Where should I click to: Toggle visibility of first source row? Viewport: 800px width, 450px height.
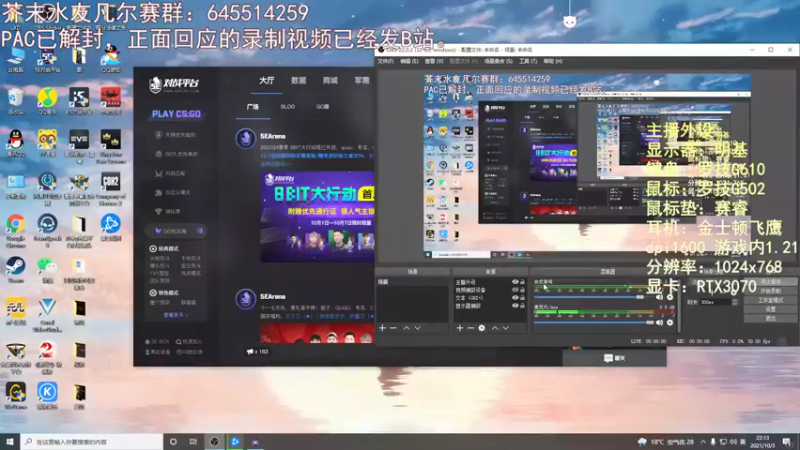(515, 282)
